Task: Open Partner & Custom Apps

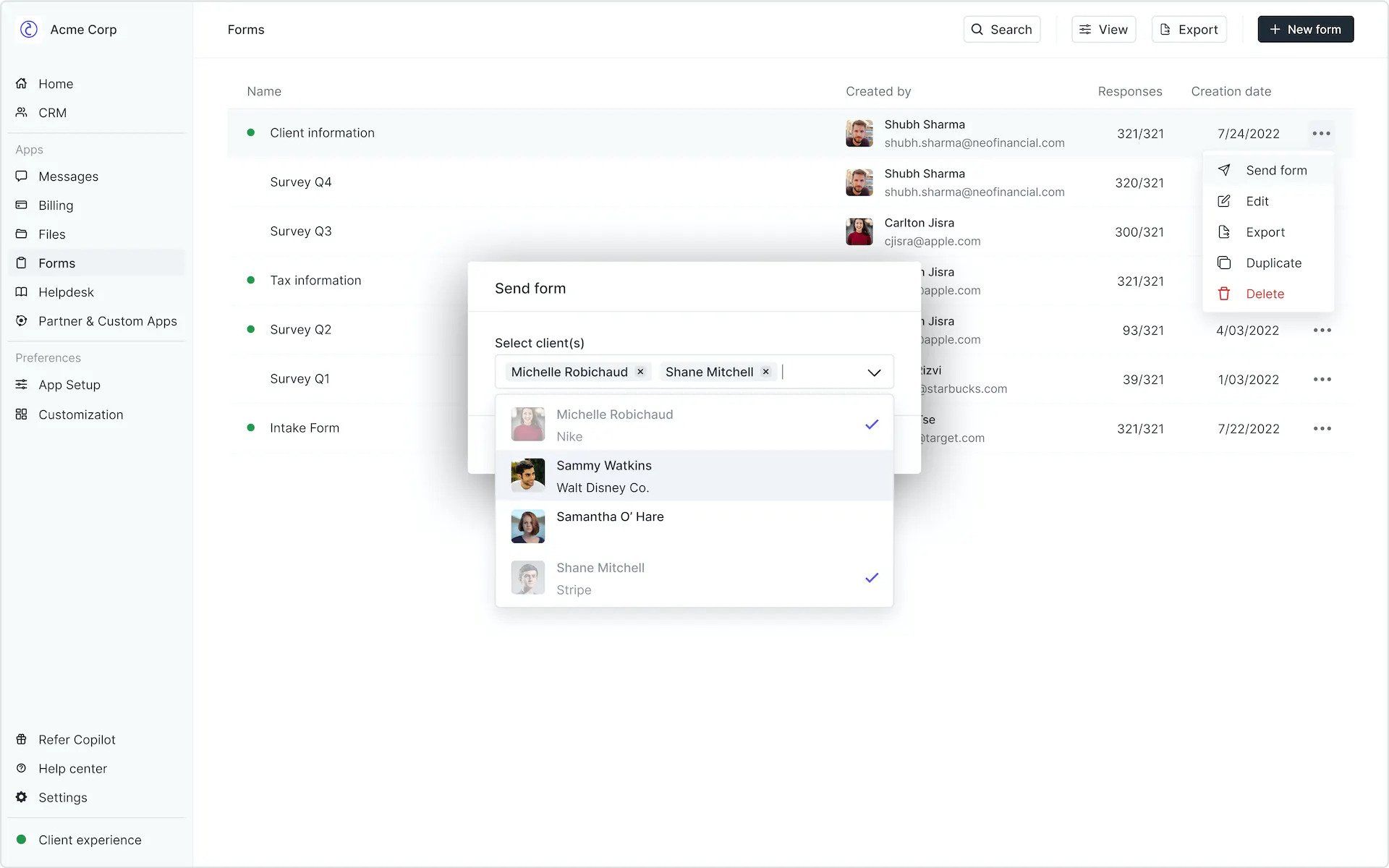Action: point(107,320)
